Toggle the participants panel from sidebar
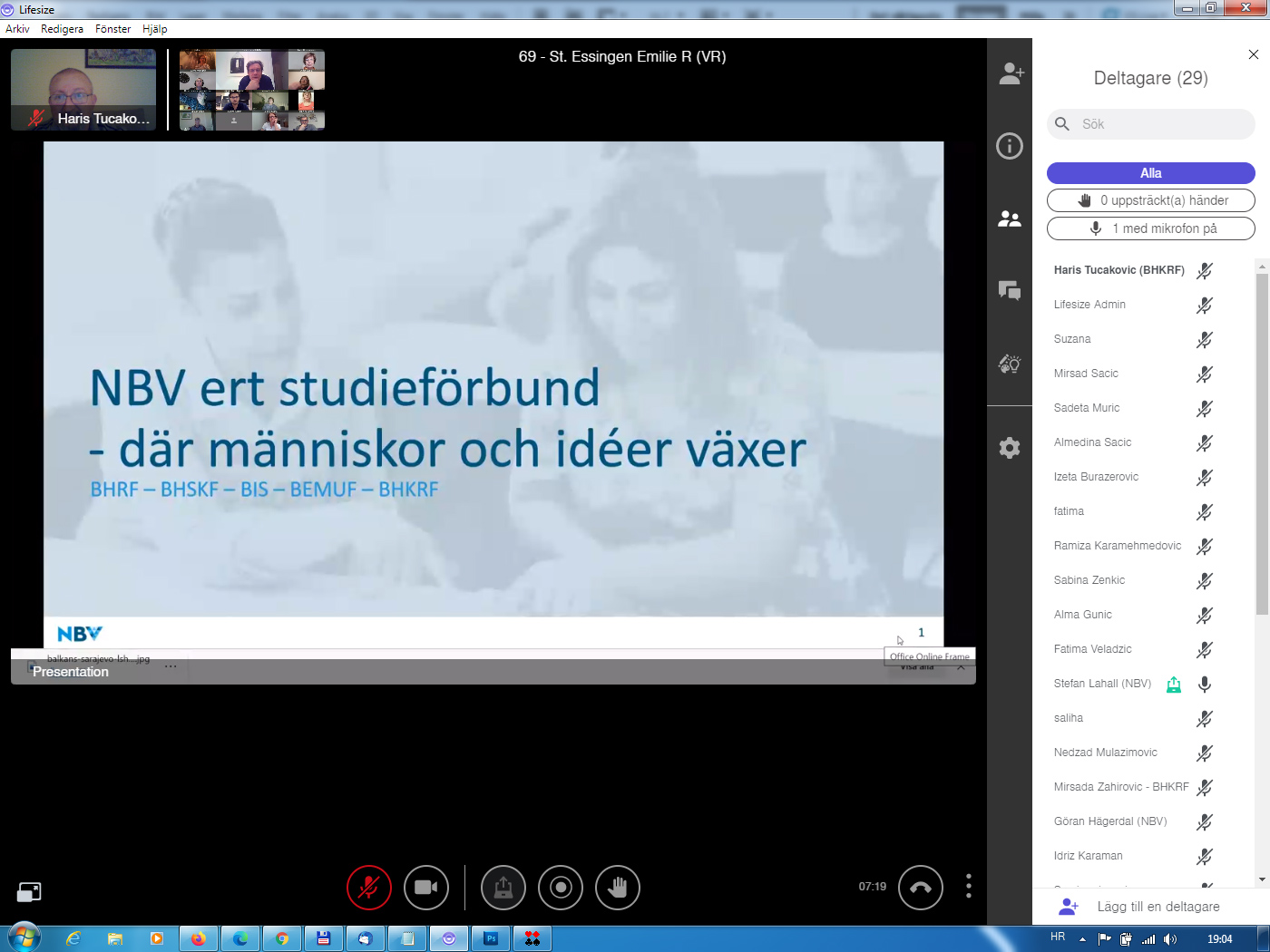1270x952 pixels. click(1010, 219)
